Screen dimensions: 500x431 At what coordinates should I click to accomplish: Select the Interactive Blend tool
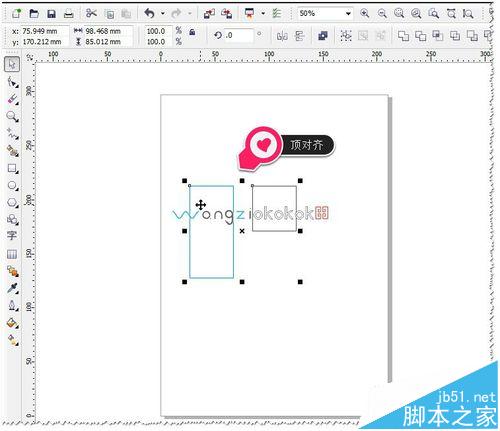13,271
